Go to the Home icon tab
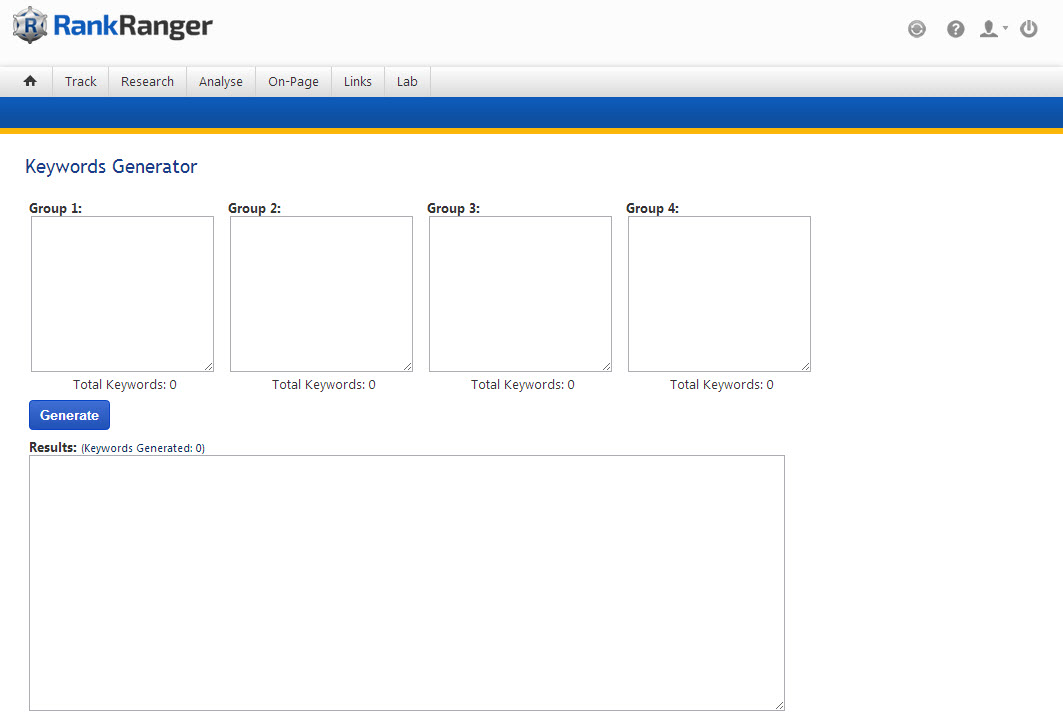The image size is (1063, 728). point(30,81)
